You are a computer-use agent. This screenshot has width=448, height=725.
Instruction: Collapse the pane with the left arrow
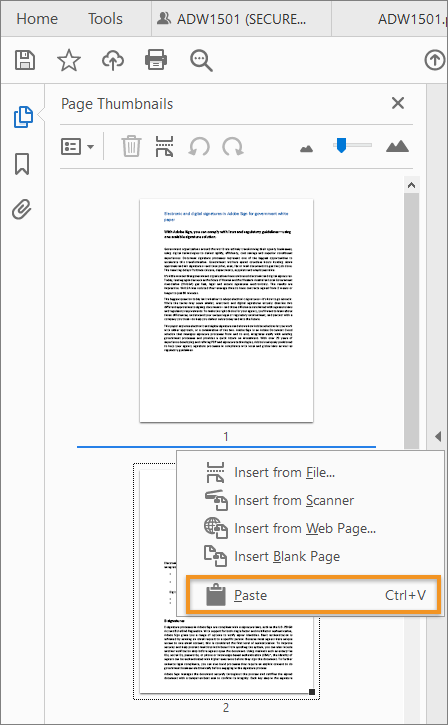(438, 436)
